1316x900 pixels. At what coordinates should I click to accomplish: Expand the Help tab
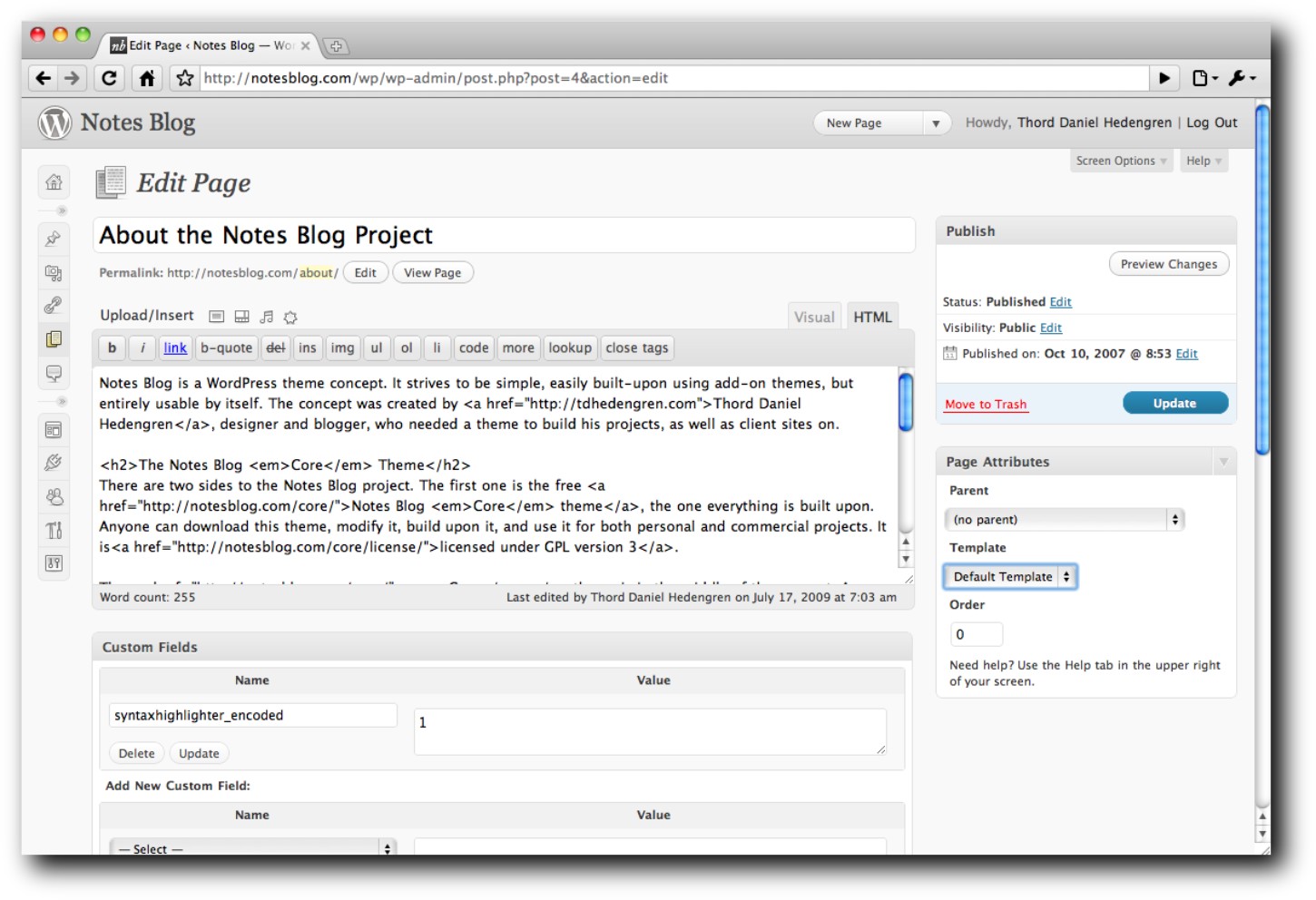click(1203, 161)
